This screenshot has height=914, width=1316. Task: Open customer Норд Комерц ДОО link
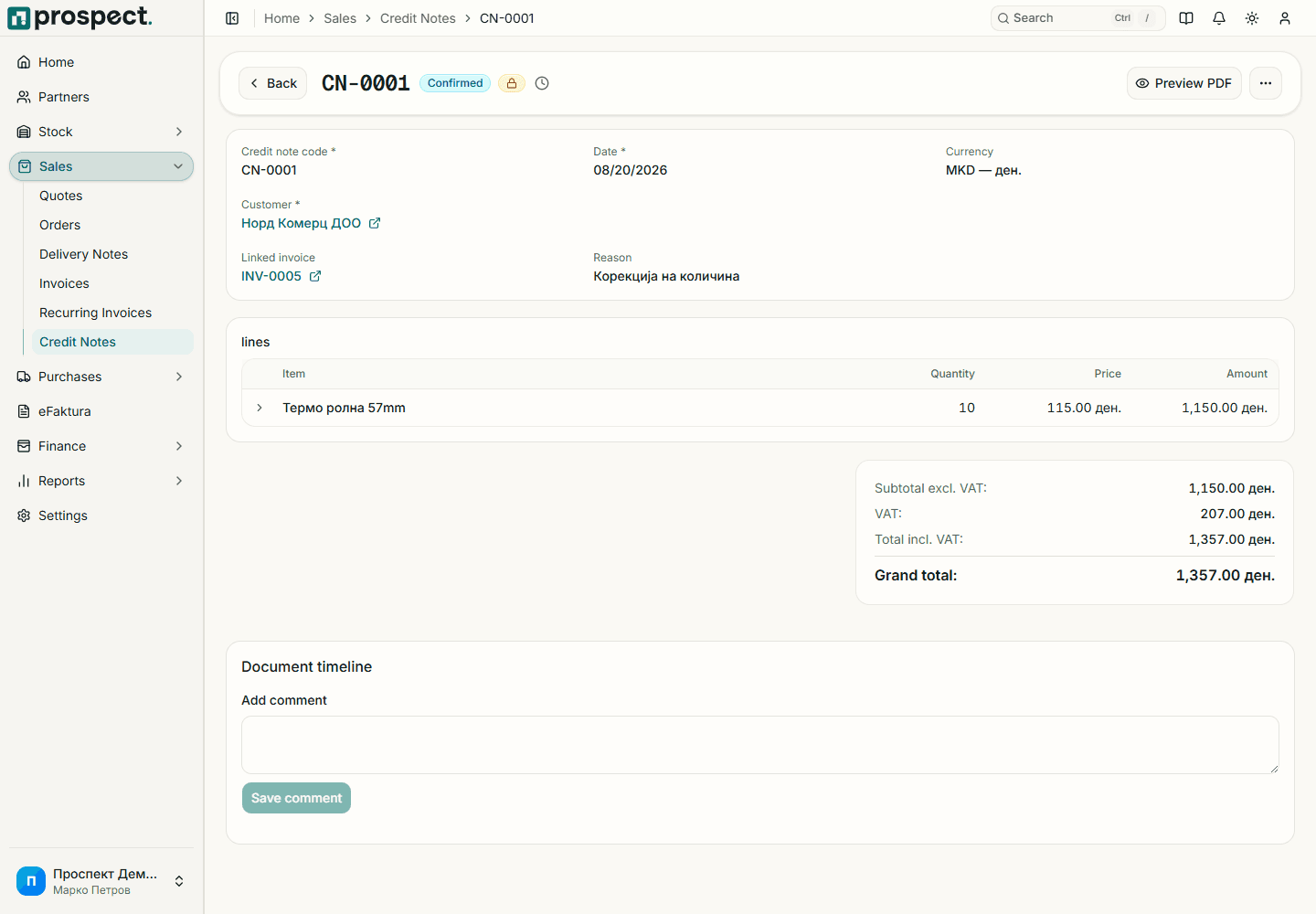[x=301, y=223]
